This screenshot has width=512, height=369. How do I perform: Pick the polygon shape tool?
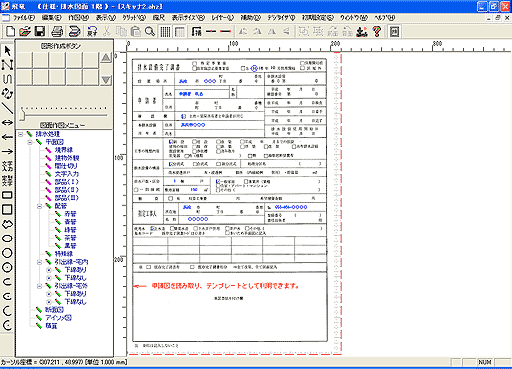[7, 224]
